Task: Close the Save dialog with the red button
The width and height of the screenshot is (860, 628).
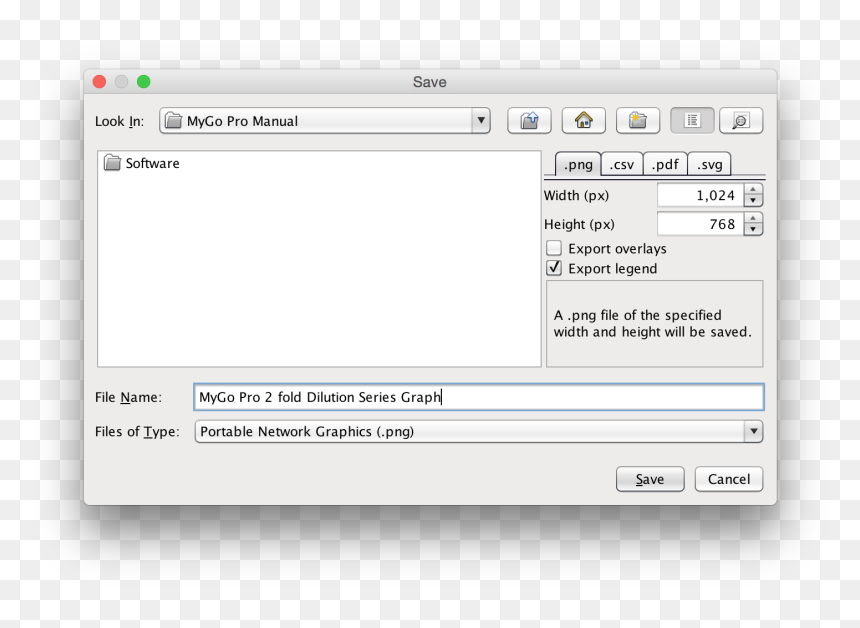Action: (x=99, y=82)
